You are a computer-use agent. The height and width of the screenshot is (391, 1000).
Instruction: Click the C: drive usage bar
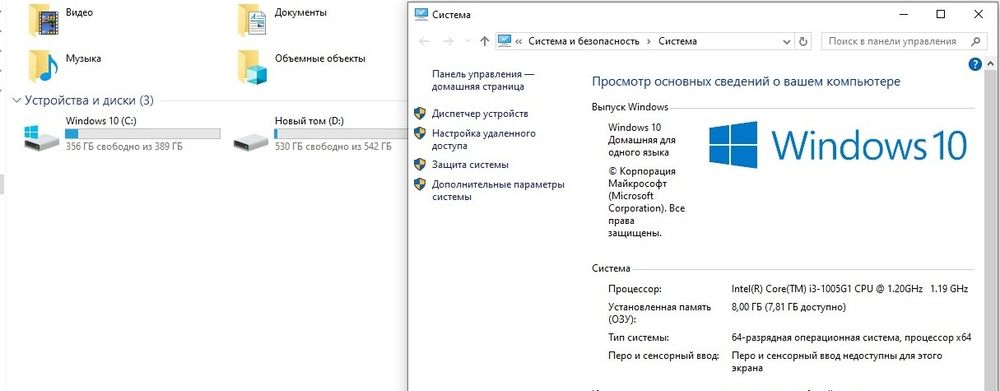coord(143,133)
